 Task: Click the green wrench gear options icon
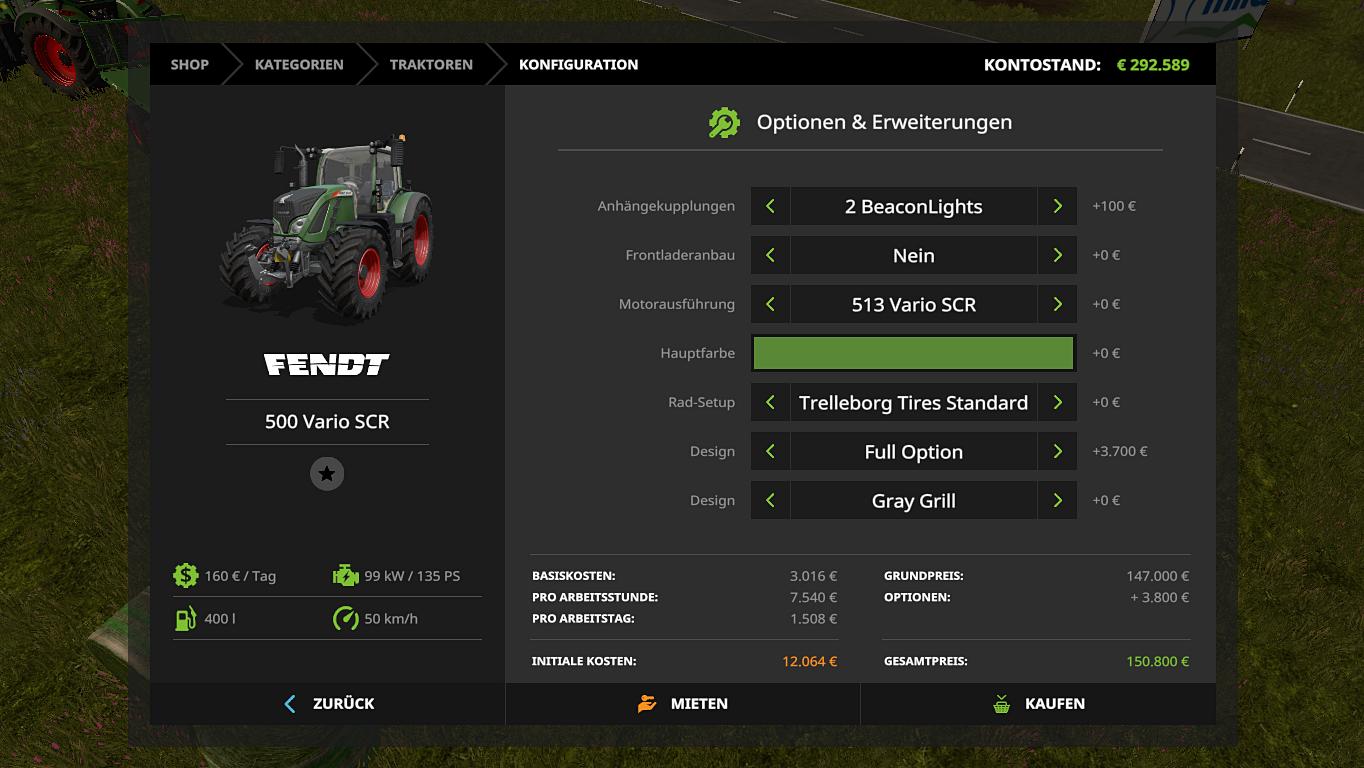(x=723, y=123)
